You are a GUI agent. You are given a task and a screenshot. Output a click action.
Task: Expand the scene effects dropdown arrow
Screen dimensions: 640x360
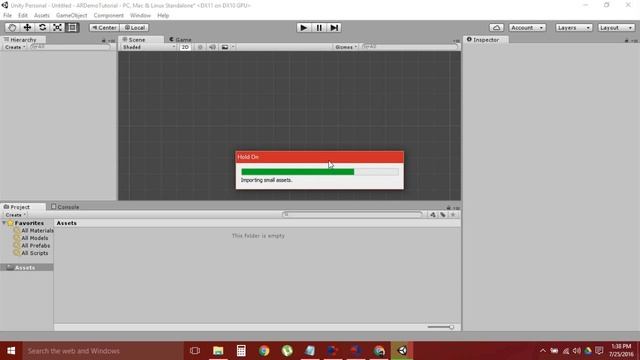click(x=233, y=47)
